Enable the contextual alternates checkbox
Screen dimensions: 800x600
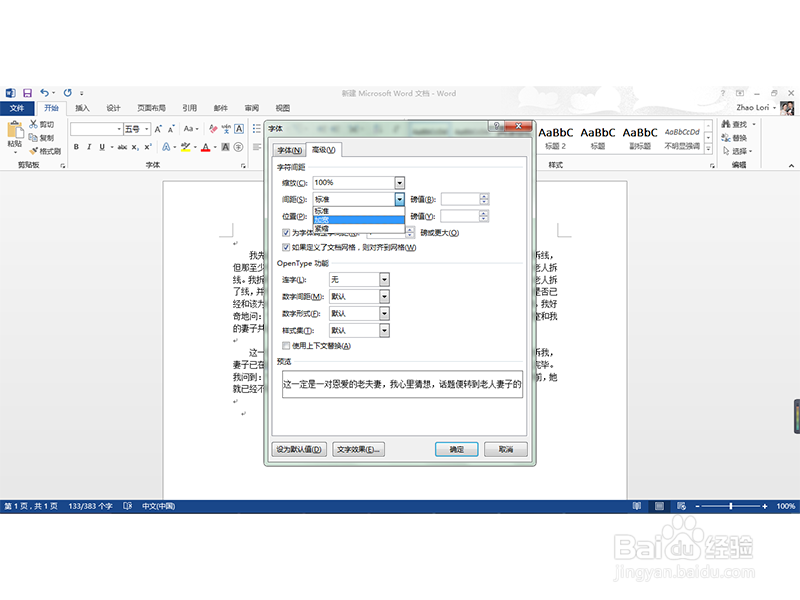pos(285,345)
